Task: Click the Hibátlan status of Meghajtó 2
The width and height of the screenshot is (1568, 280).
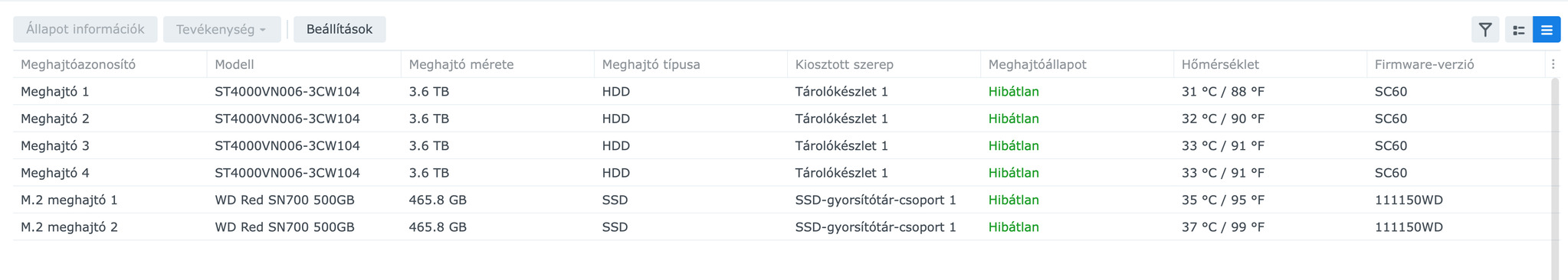Action: pos(1013,119)
